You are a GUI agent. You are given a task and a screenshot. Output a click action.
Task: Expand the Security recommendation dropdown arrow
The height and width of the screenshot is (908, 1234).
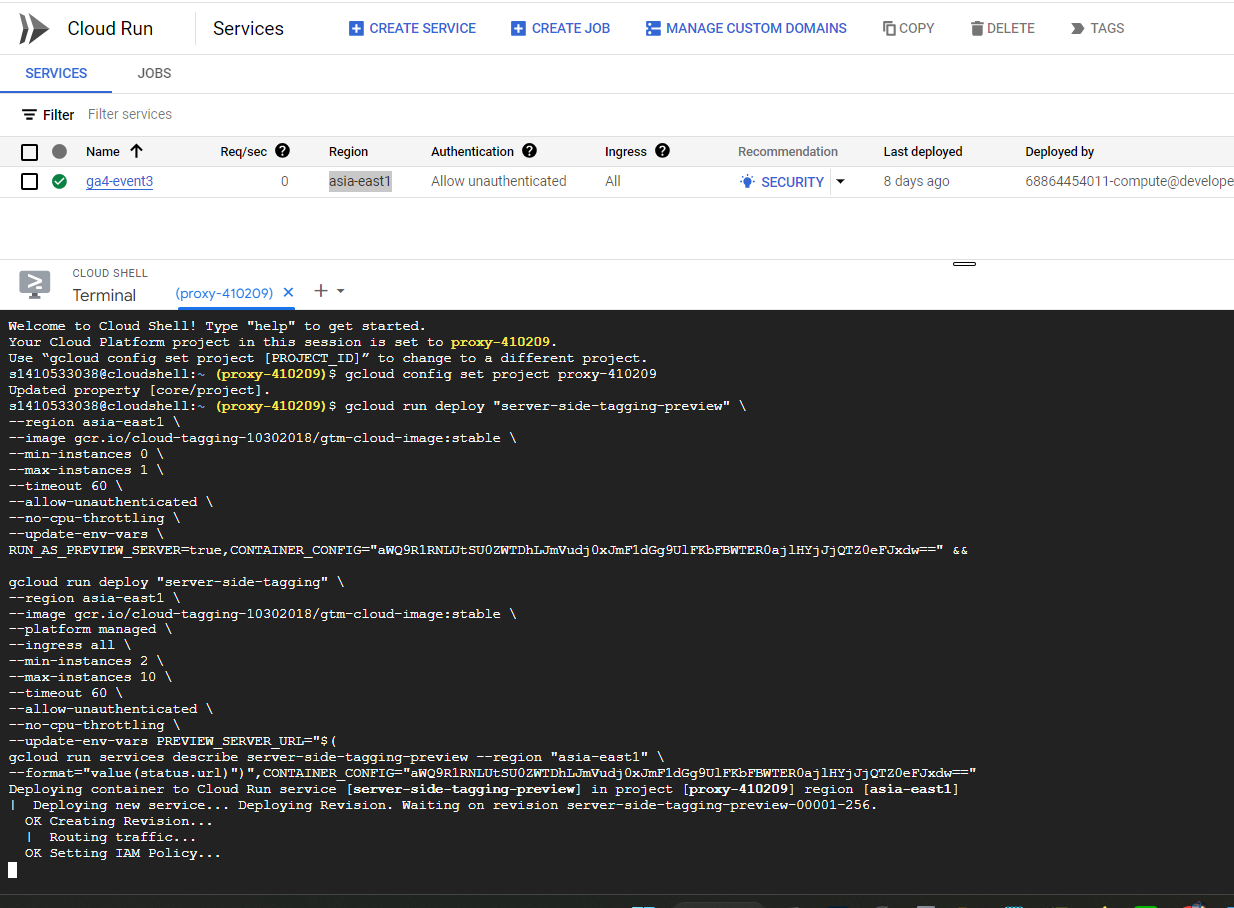pos(840,181)
